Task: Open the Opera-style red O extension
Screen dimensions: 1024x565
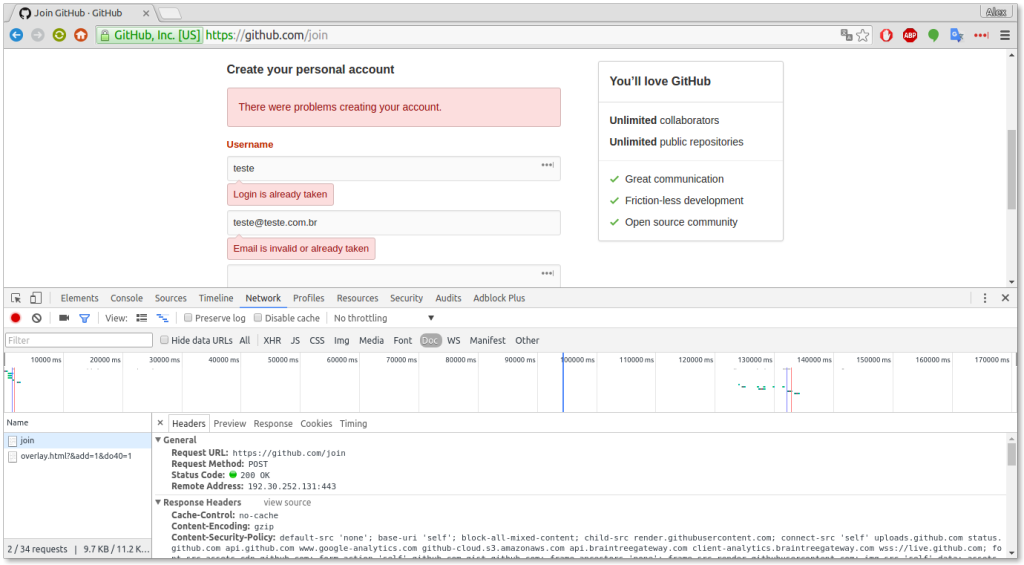Action: (x=886, y=35)
